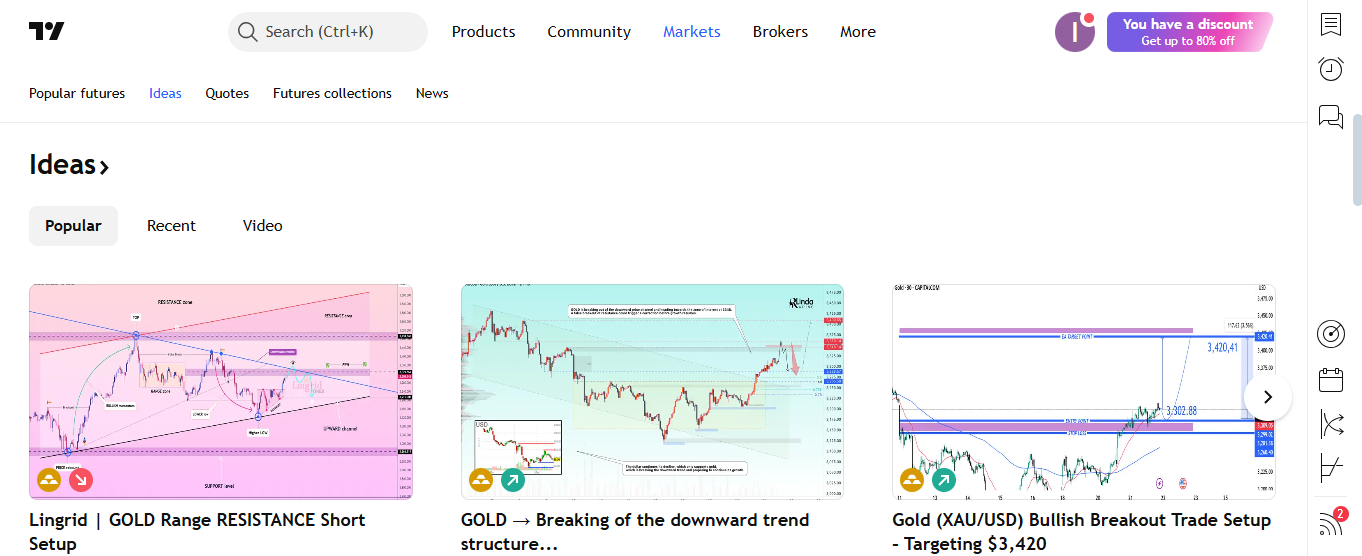Open the Alerts clock icon

[1331, 69]
